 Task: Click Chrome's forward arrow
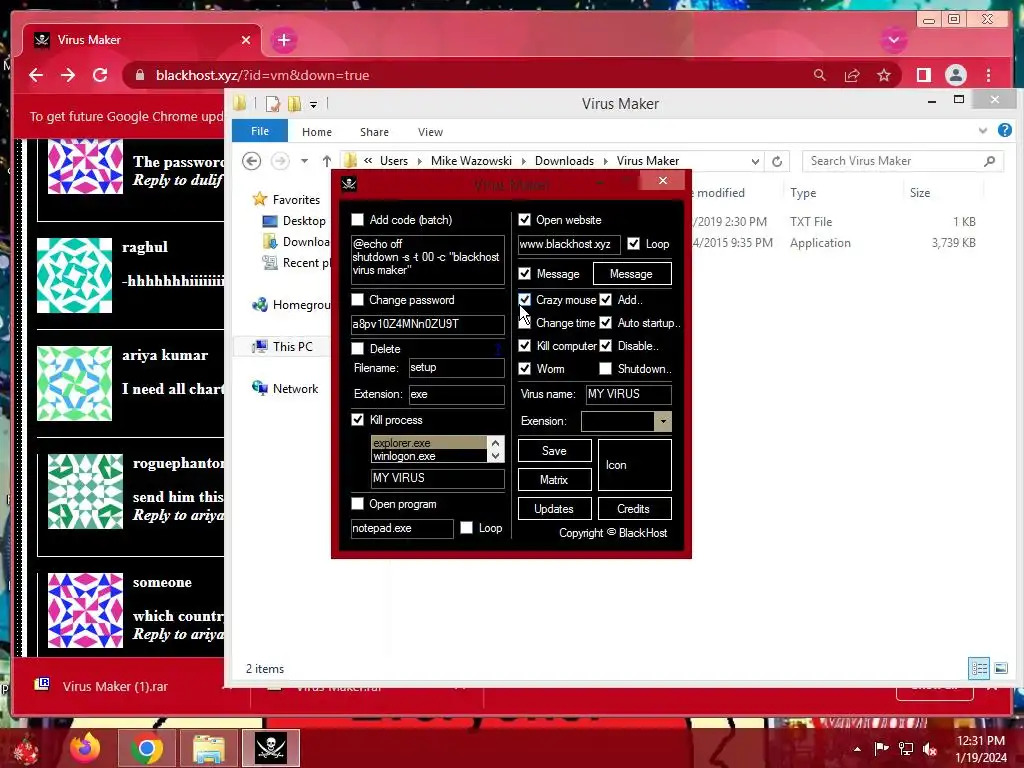(x=68, y=75)
